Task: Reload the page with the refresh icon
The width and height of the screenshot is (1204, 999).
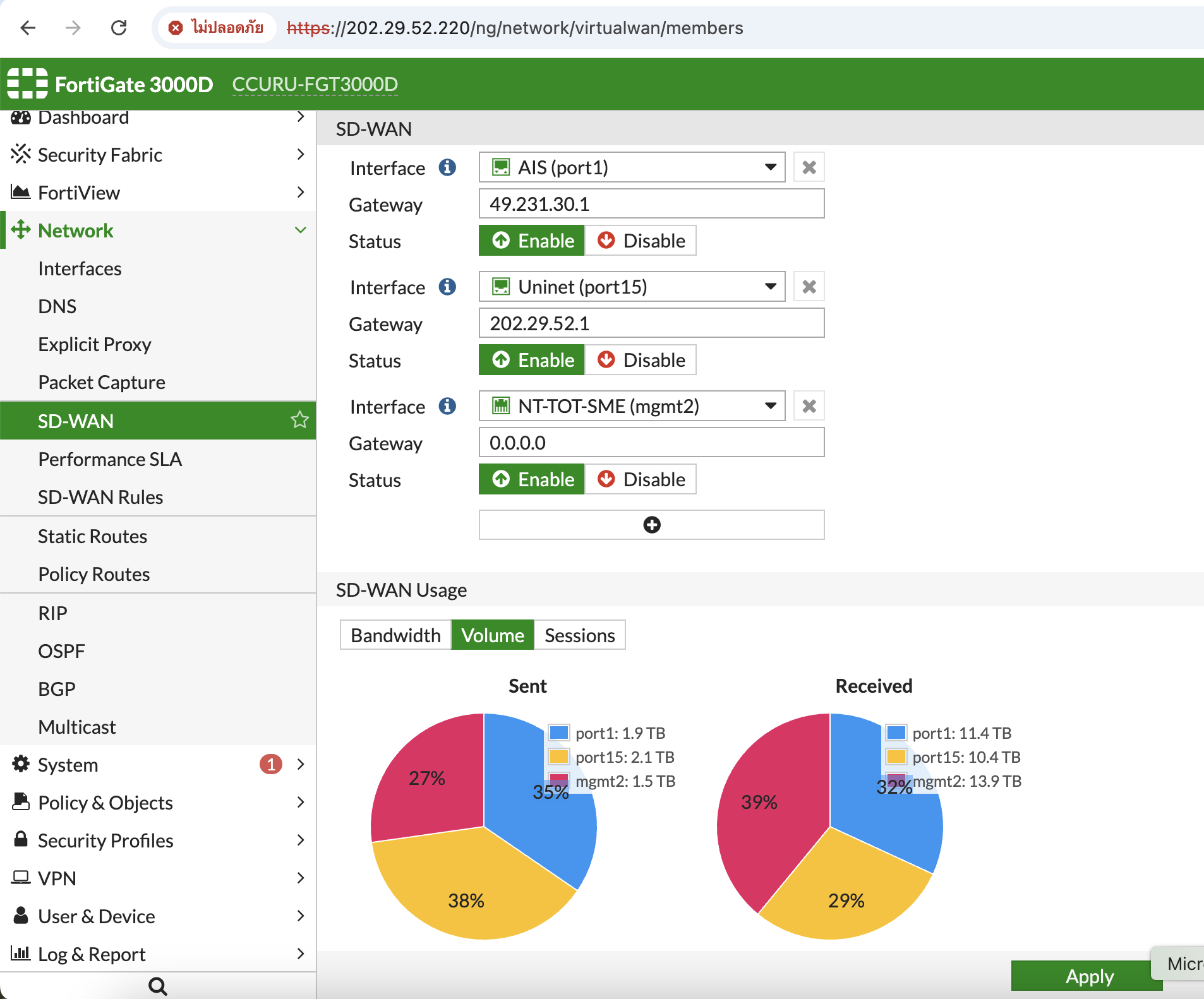Action: click(119, 28)
